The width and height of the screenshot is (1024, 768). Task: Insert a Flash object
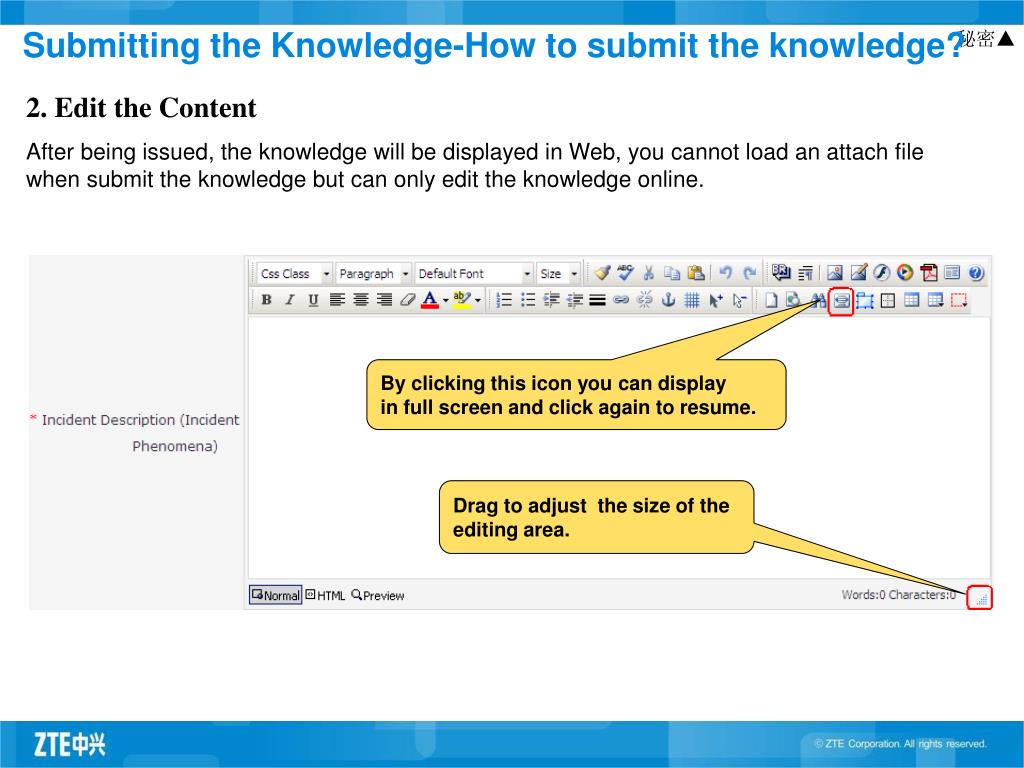tap(882, 272)
